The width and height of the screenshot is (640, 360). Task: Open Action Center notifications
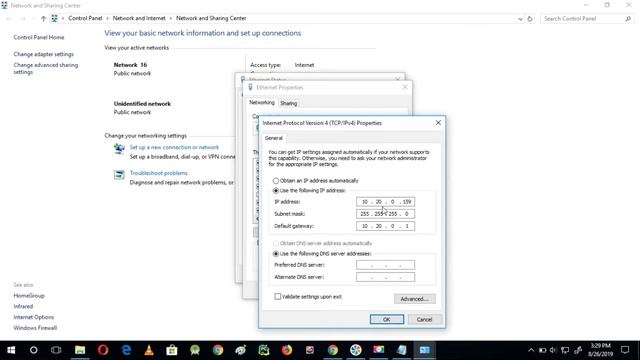click(x=625, y=350)
